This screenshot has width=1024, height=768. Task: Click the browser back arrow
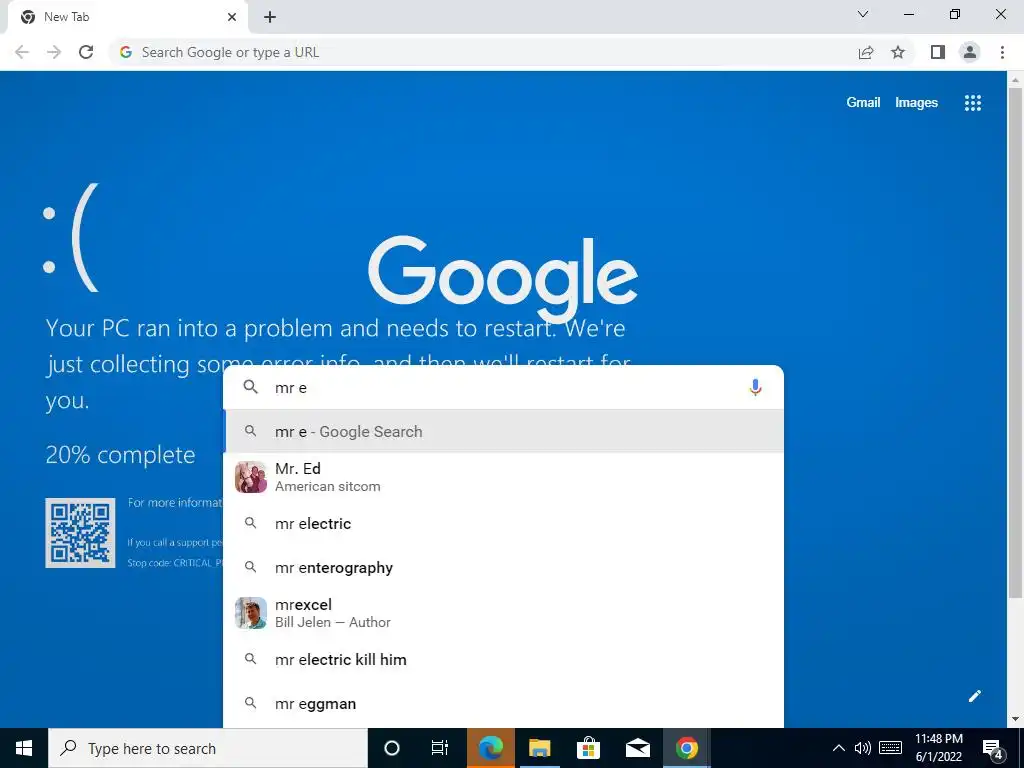(22, 52)
